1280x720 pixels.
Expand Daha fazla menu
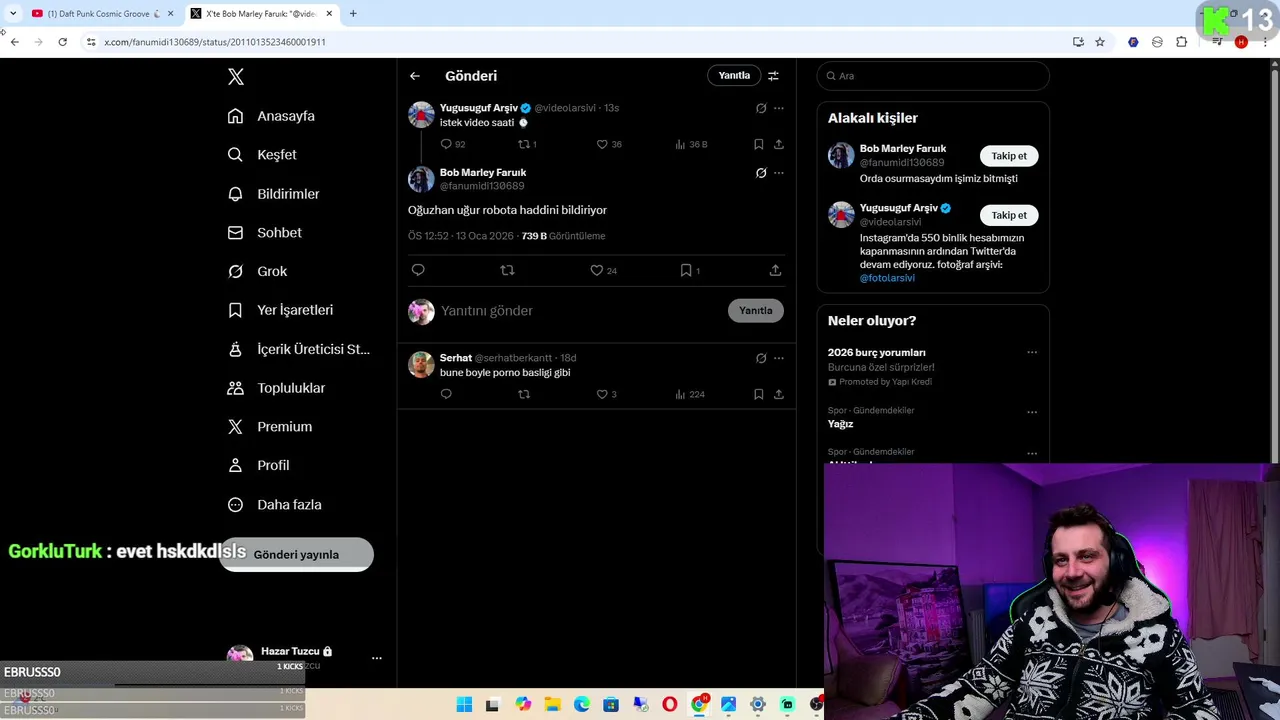pos(274,505)
